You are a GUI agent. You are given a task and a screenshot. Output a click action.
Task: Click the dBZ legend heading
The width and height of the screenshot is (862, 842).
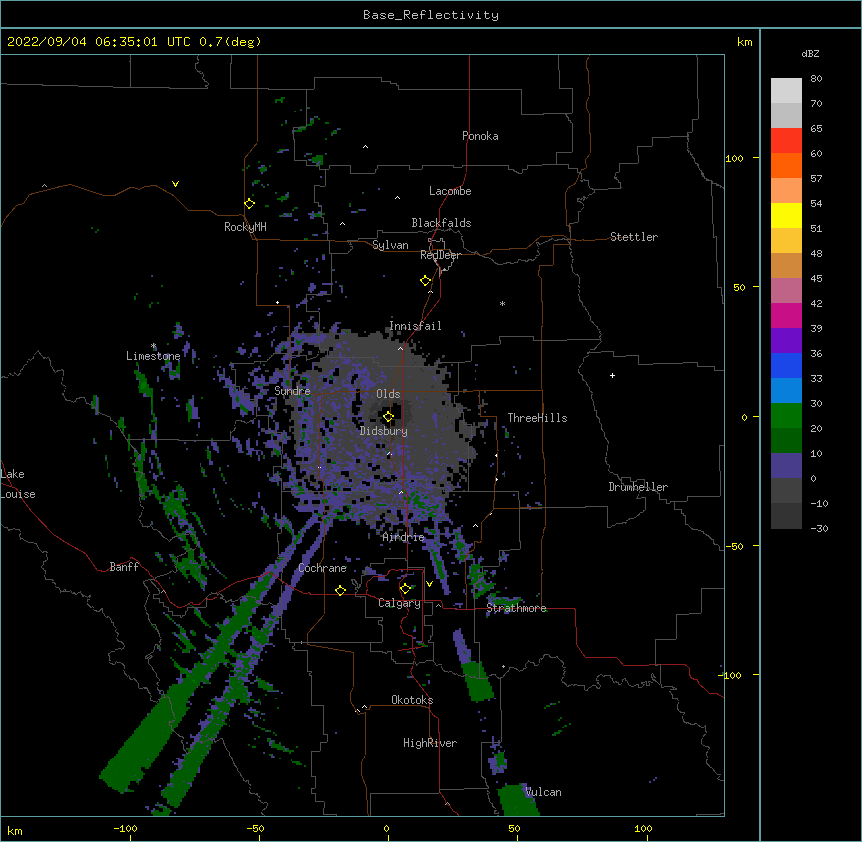pos(810,54)
